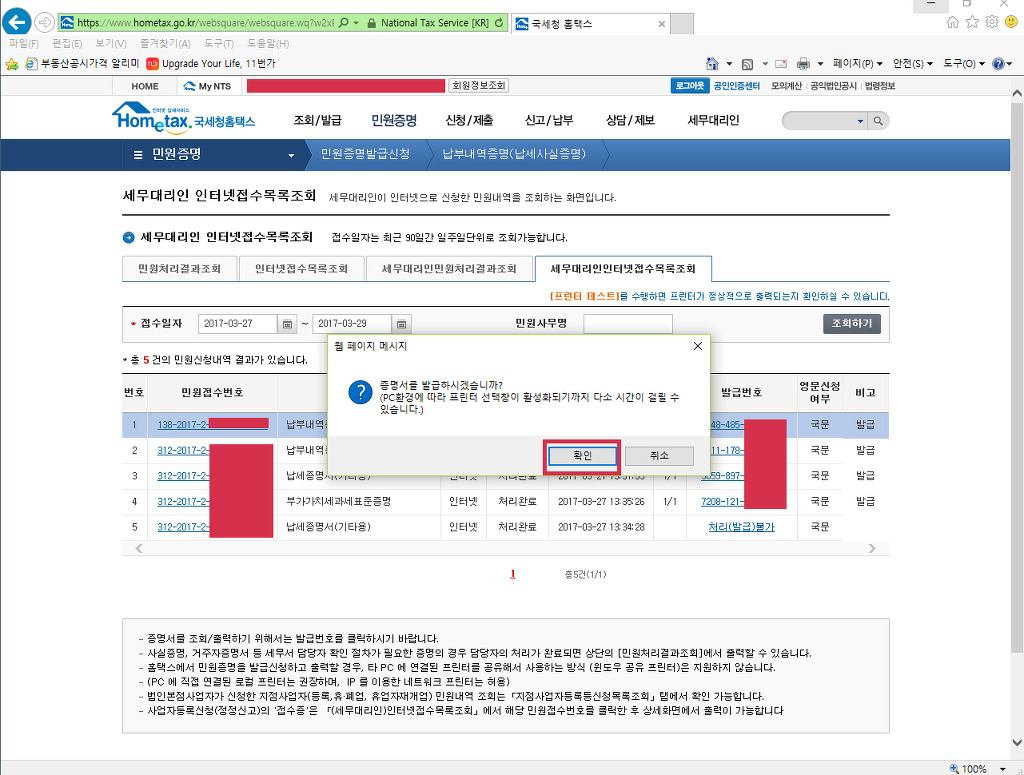Select 세무대리인인터넷접수목록조회 tab
The width and height of the screenshot is (1024, 775).
[623, 269]
